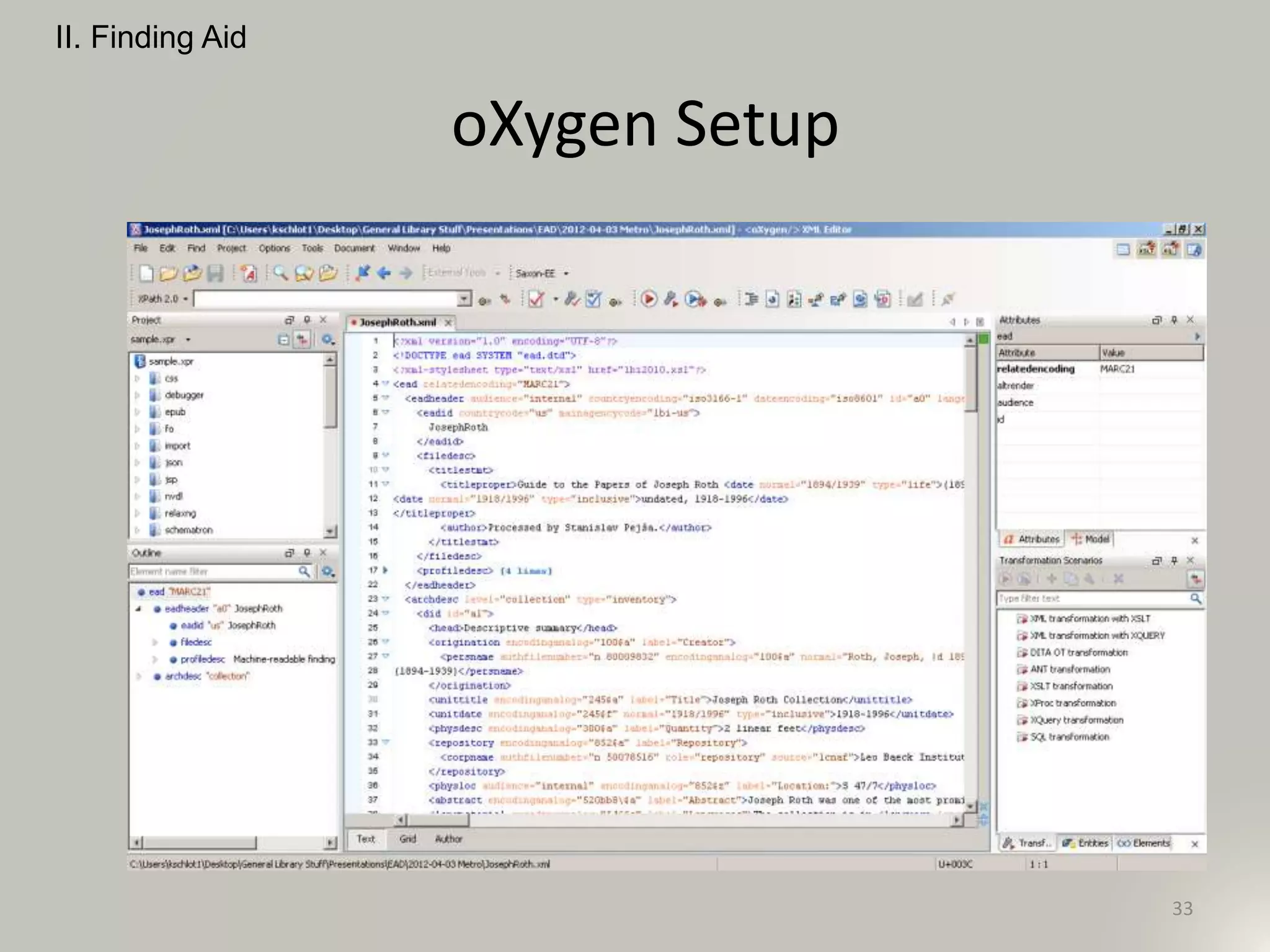The height and width of the screenshot is (952, 1270).
Task: Click the Collapse All icon in Project panel
Action: pos(283,340)
